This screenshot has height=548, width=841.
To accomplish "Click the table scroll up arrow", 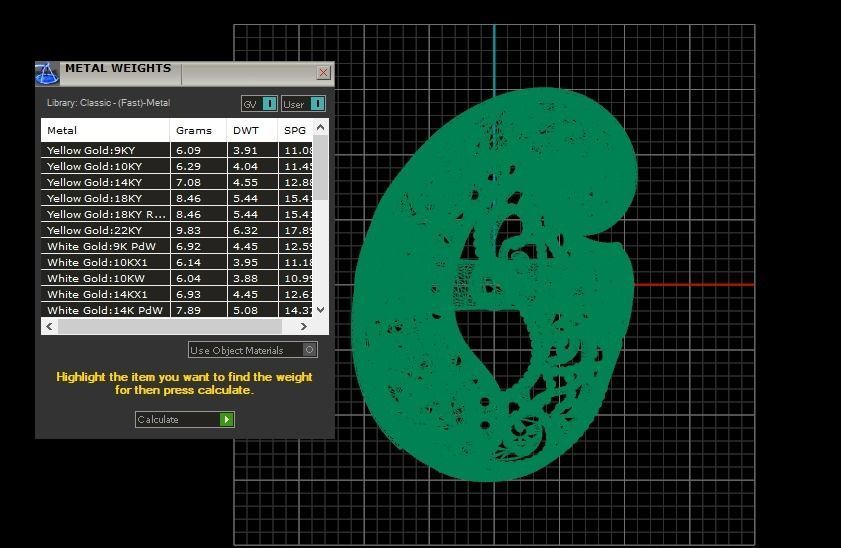I will [x=321, y=127].
